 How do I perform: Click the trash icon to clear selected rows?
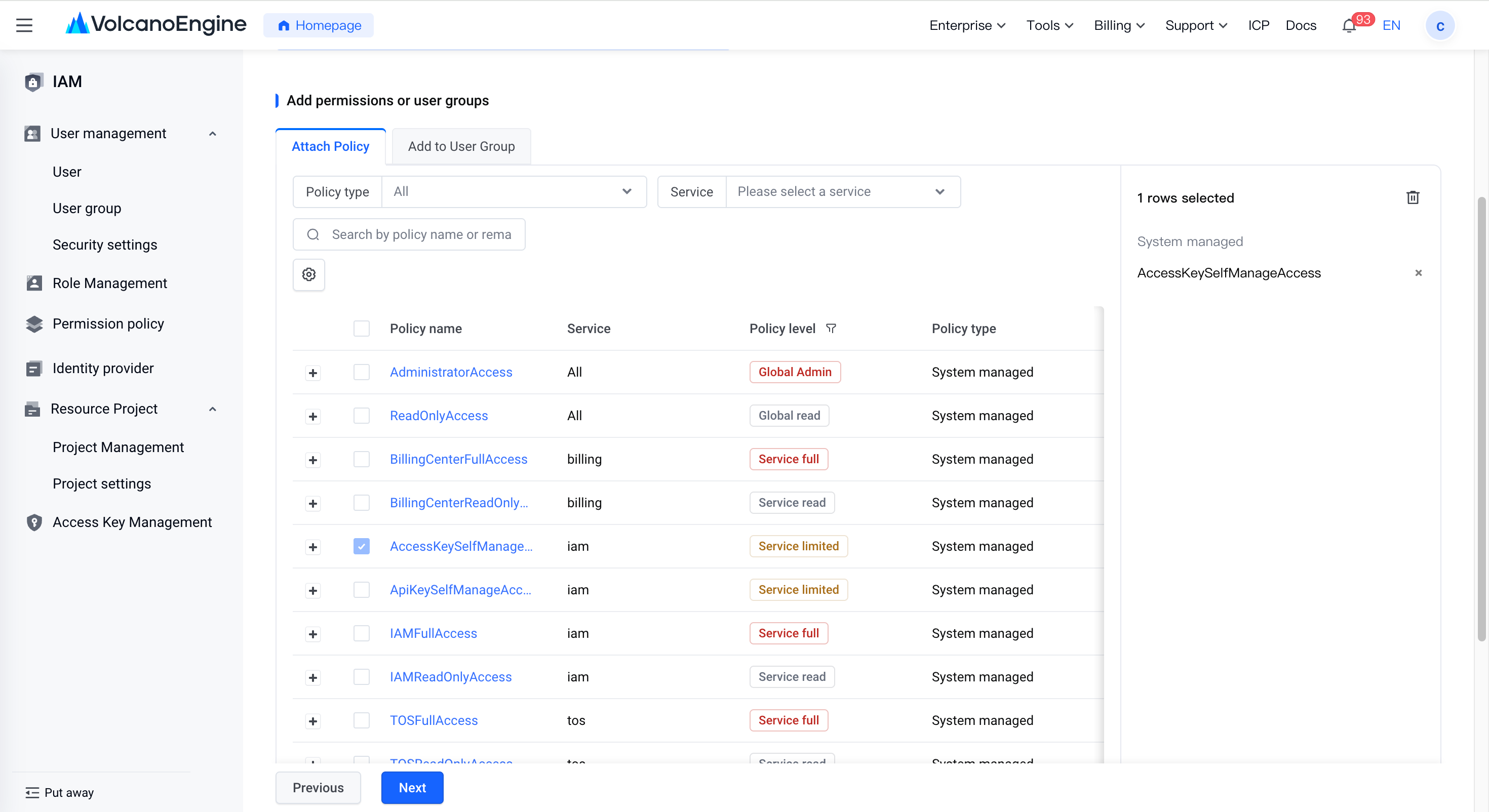tap(1413, 197)
